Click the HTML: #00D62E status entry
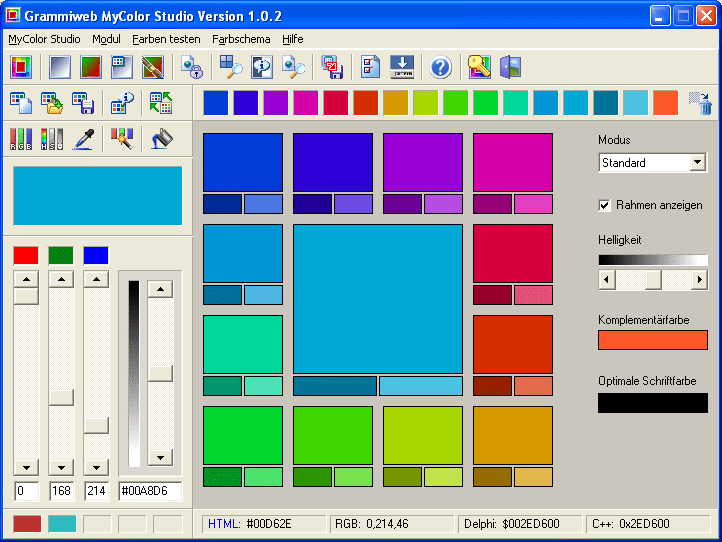This screenshot has height=542, width=722. [264, 524]
